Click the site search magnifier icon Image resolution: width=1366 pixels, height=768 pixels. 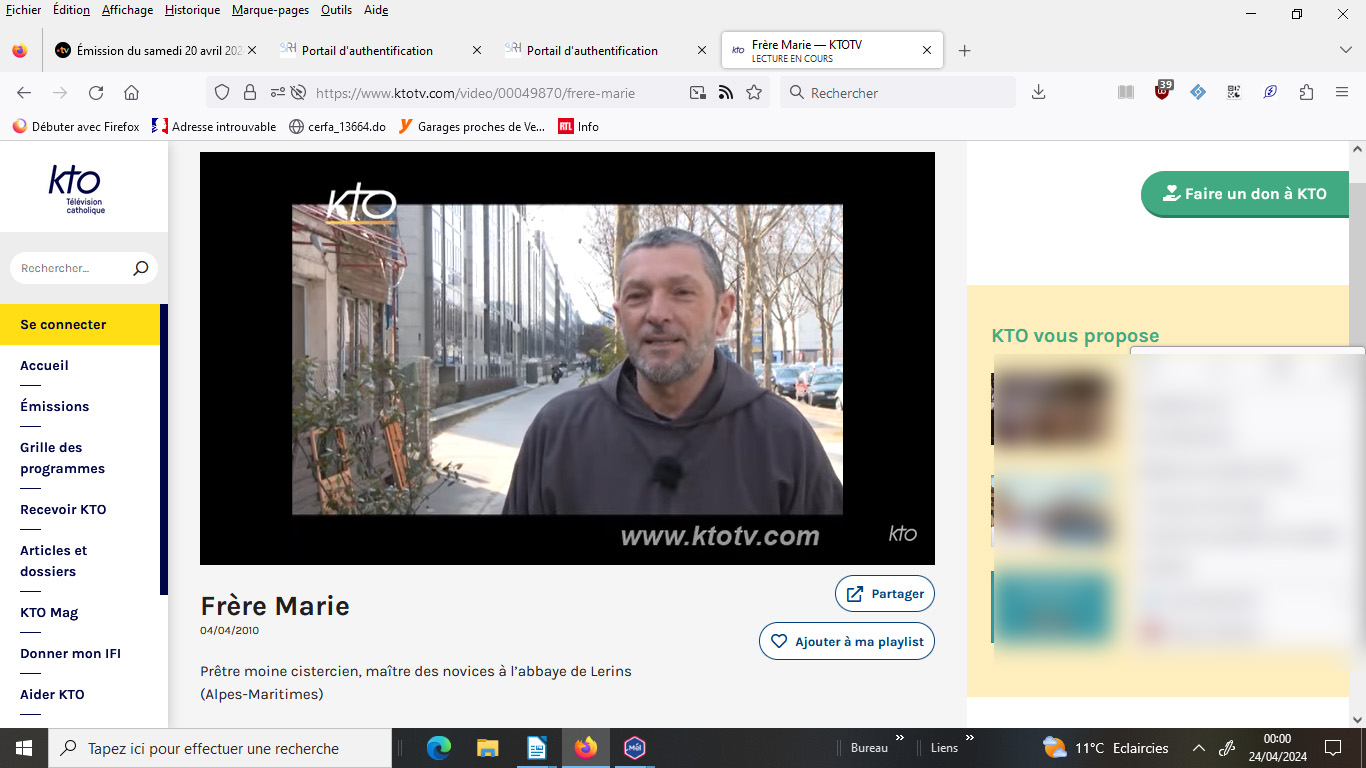(x=140, y=268)
